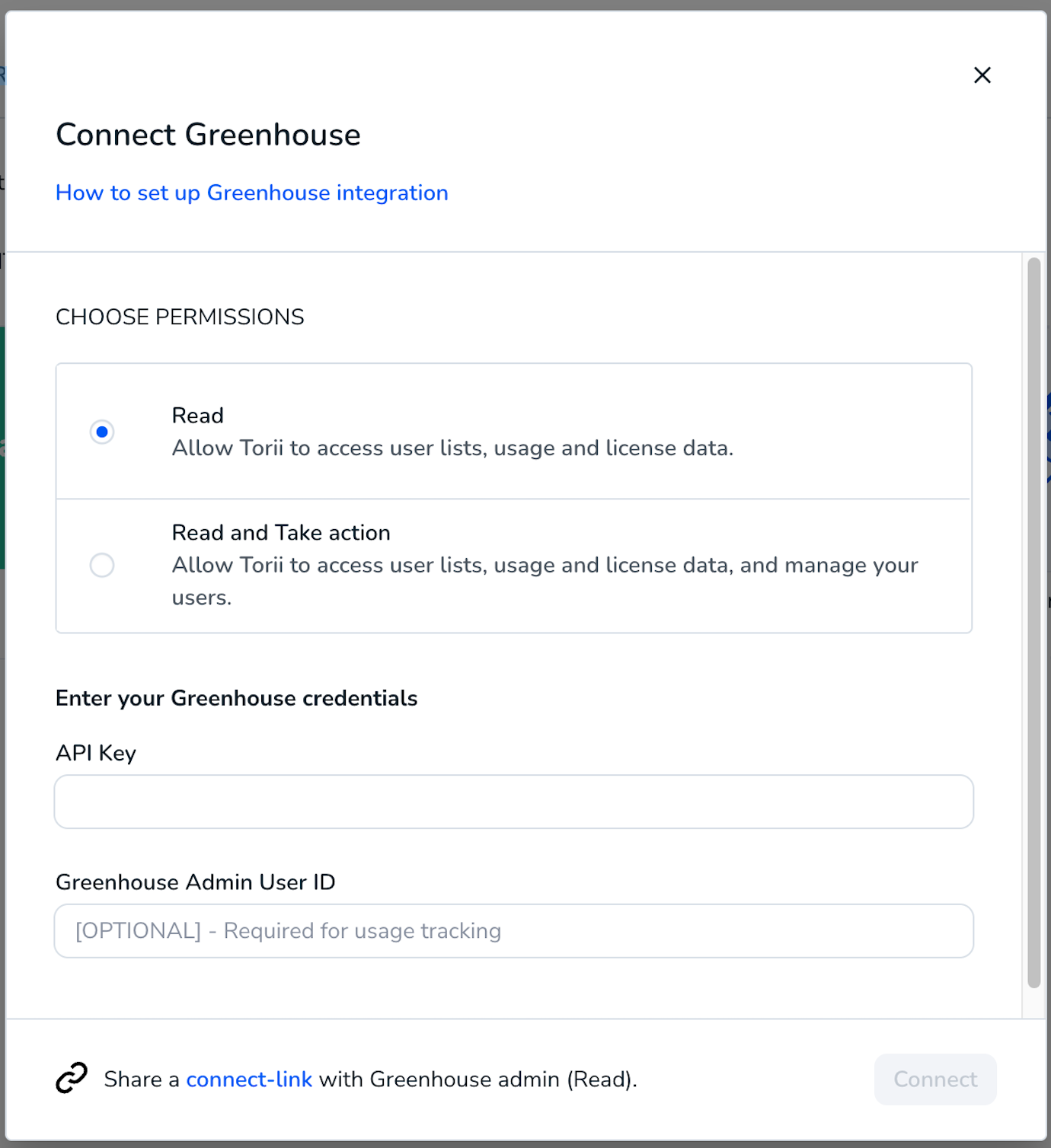The height and width of the screenshot is (1148, 1051).
Task: Click 'with Greenhouse admin (Read)' text
Action: click(x=478, y=1079)
